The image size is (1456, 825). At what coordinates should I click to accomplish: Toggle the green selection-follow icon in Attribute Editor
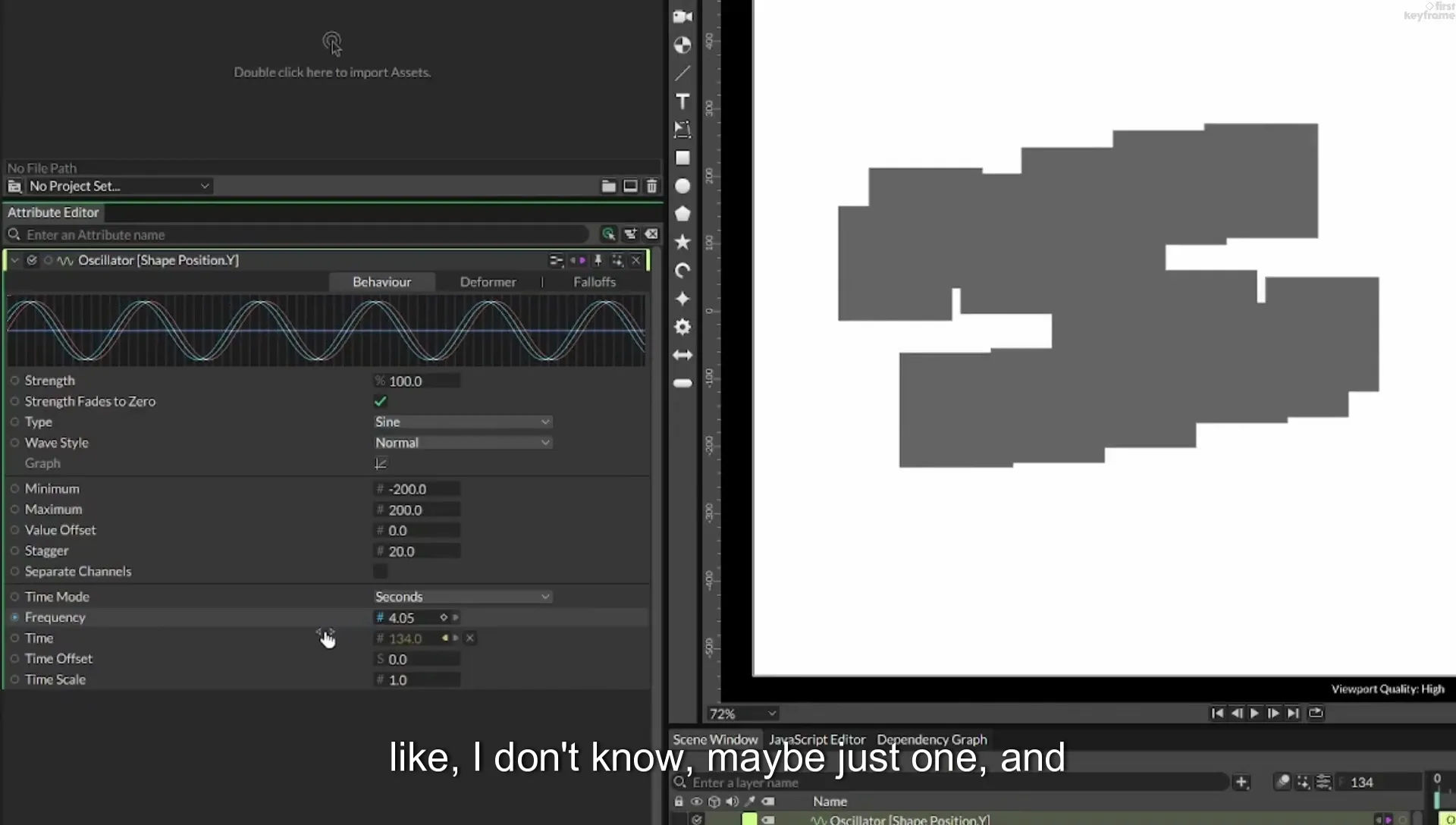pos(608,234)
